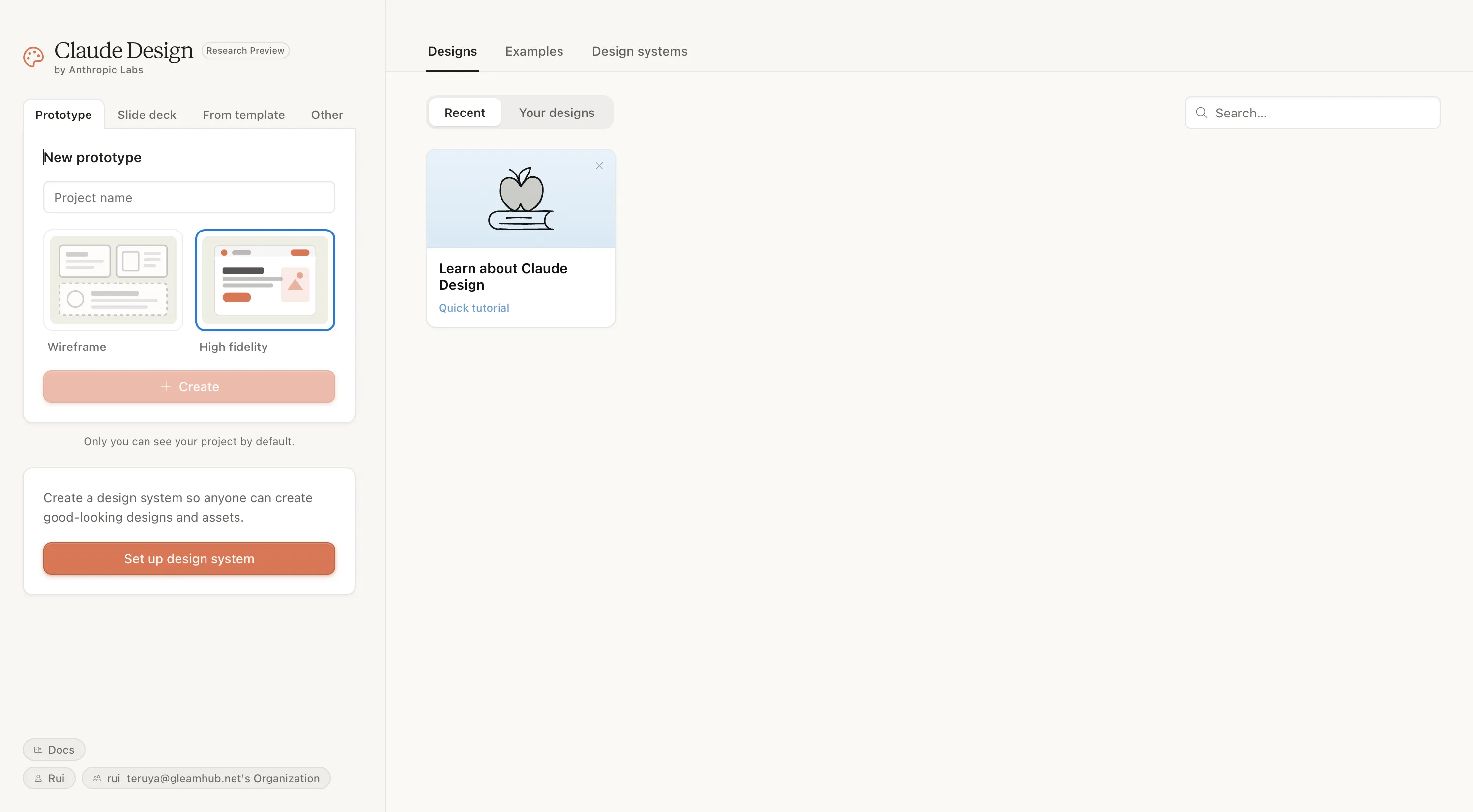Click the magnifier icon in search box
The height and width of the screenshot is (812, 1473).
tap(1202, 113)
